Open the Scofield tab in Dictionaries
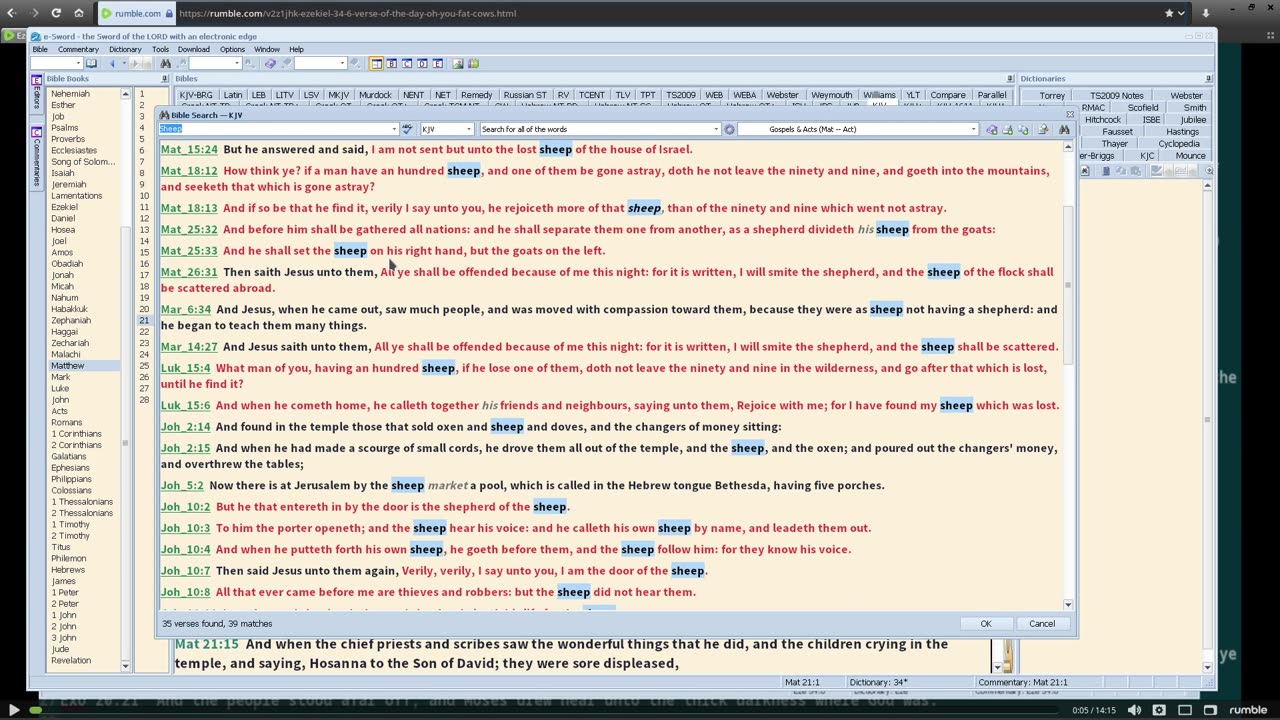This screenshot has width=1280, height=720. [x=1143, y=107]
